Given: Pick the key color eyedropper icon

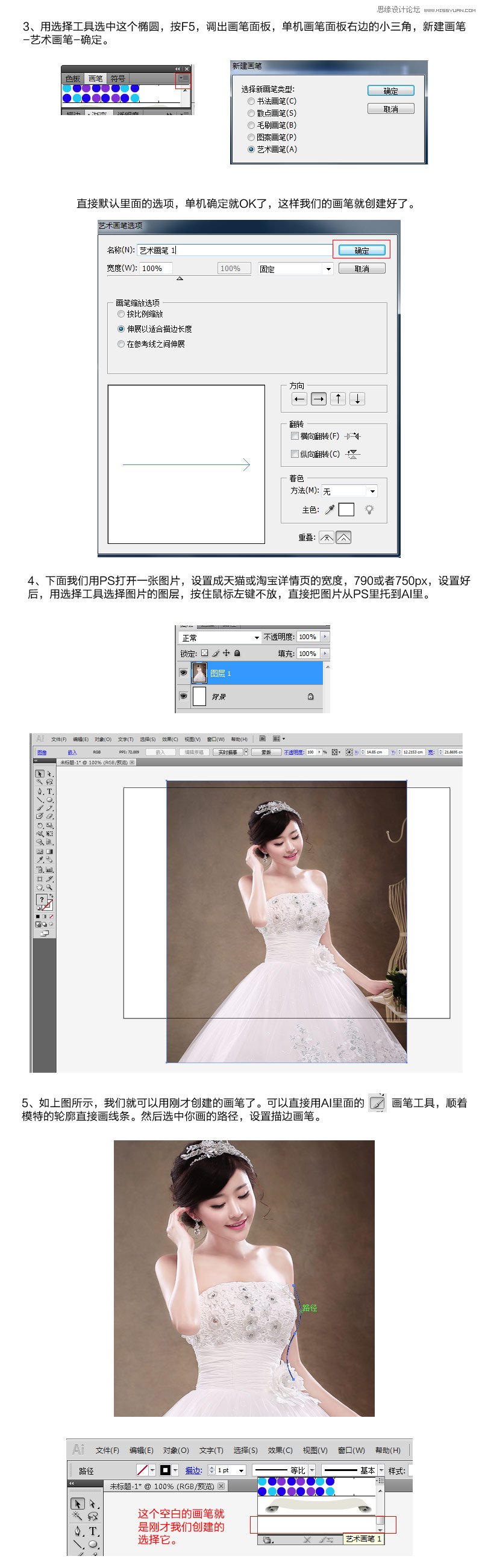Looking at the screenshot, I should 329,510.
